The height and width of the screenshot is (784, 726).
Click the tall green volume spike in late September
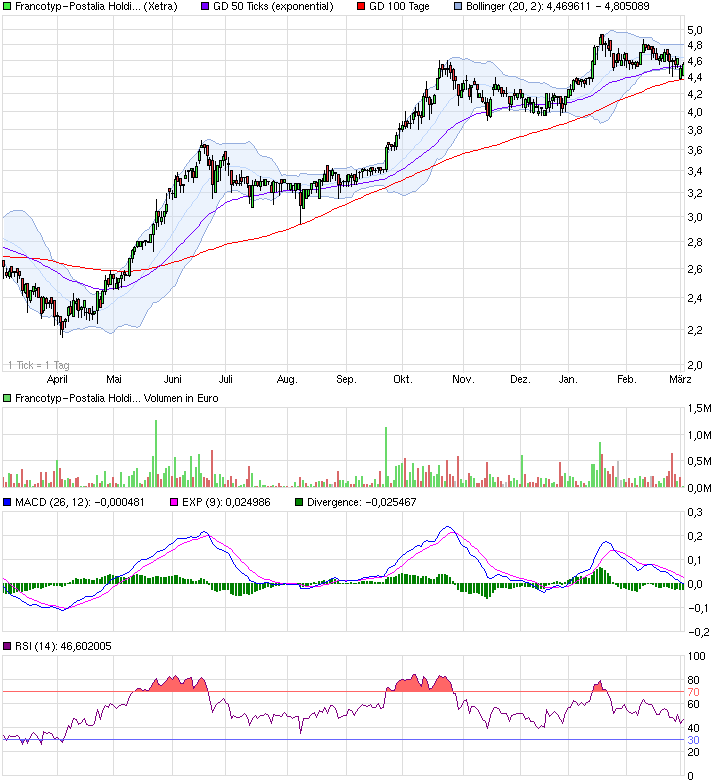(386, 457)
